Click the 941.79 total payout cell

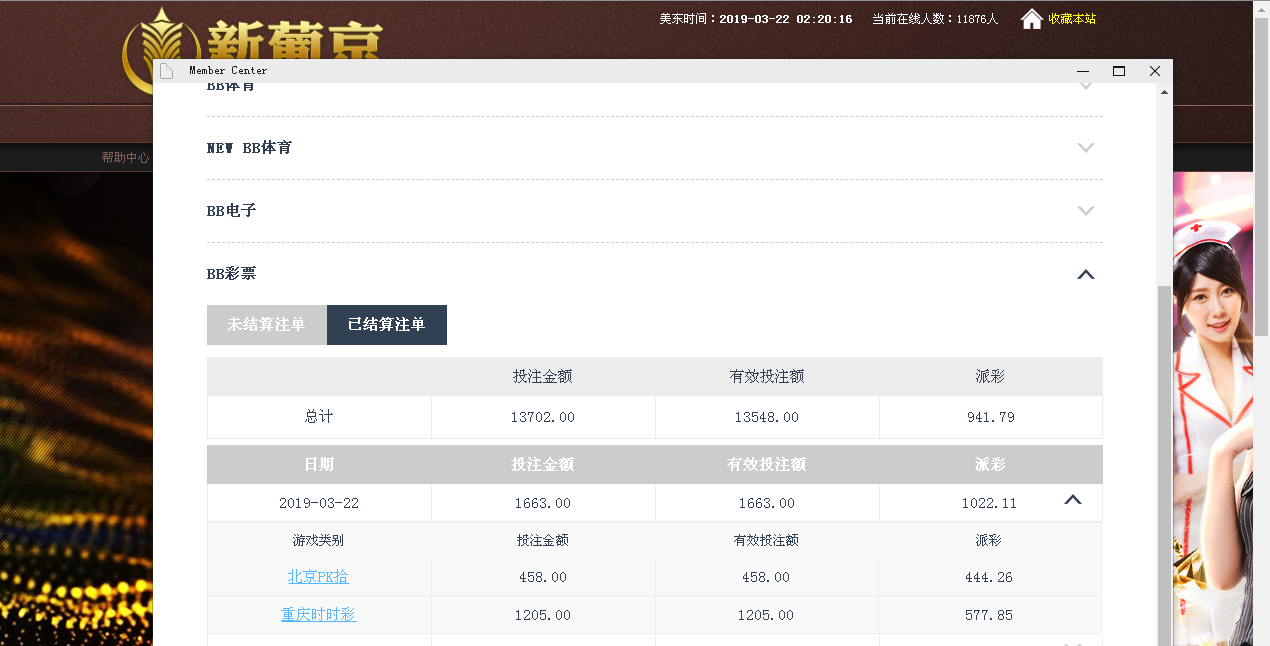[991, 417]
